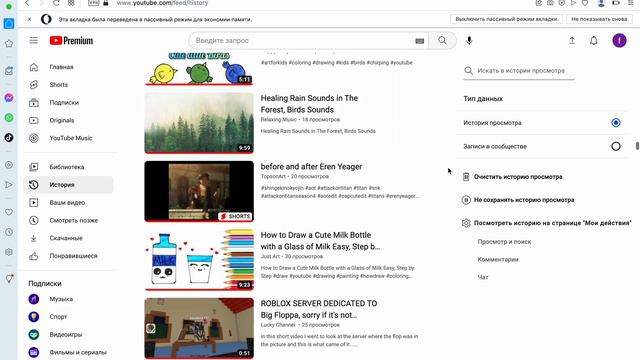Click Выключить пассивный режим вкладки button
Image resolution: width=640 pixels, height=360 pixels.
pyautogui.click(x=506, y=19)
